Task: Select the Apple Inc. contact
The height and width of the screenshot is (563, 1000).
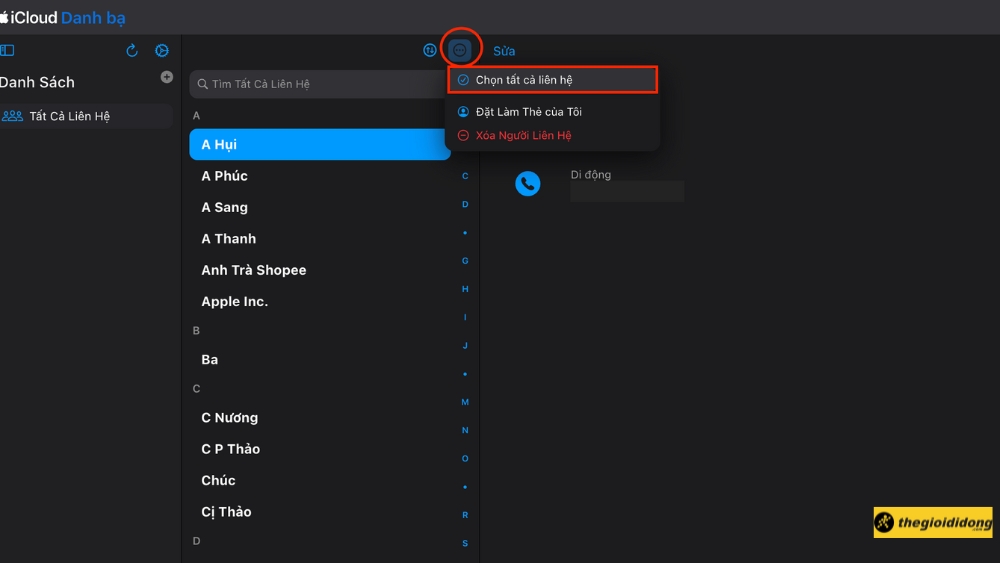Action: (x=234, y=301)
